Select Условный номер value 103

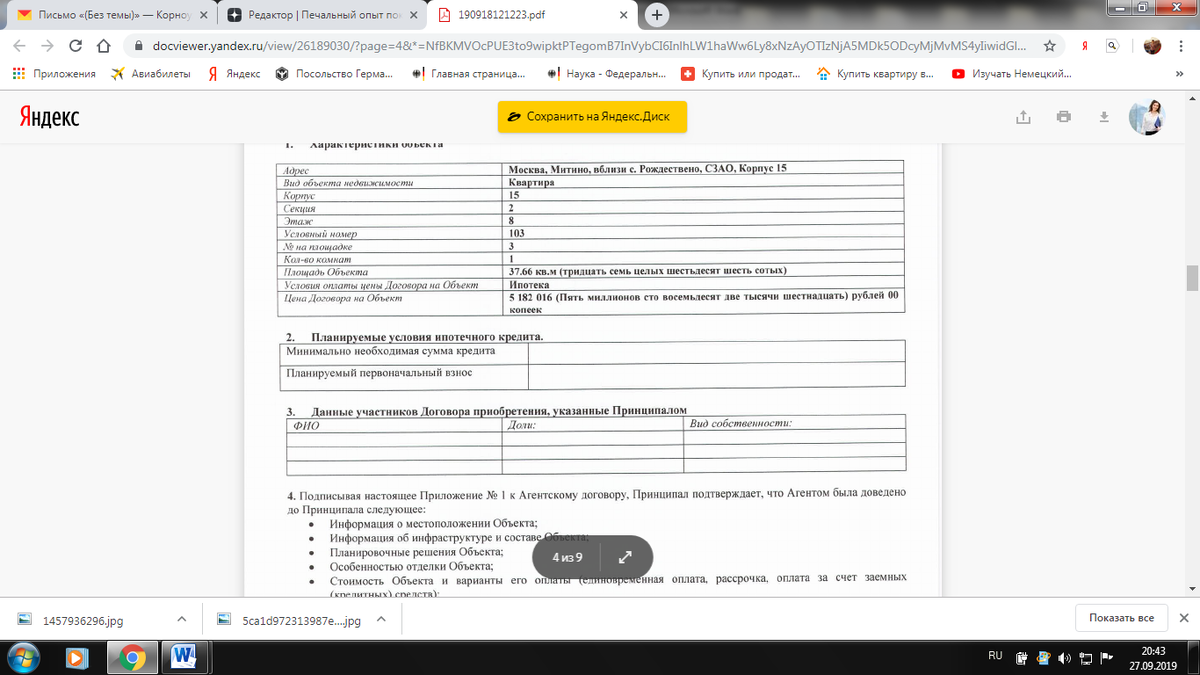pos(517,233)
